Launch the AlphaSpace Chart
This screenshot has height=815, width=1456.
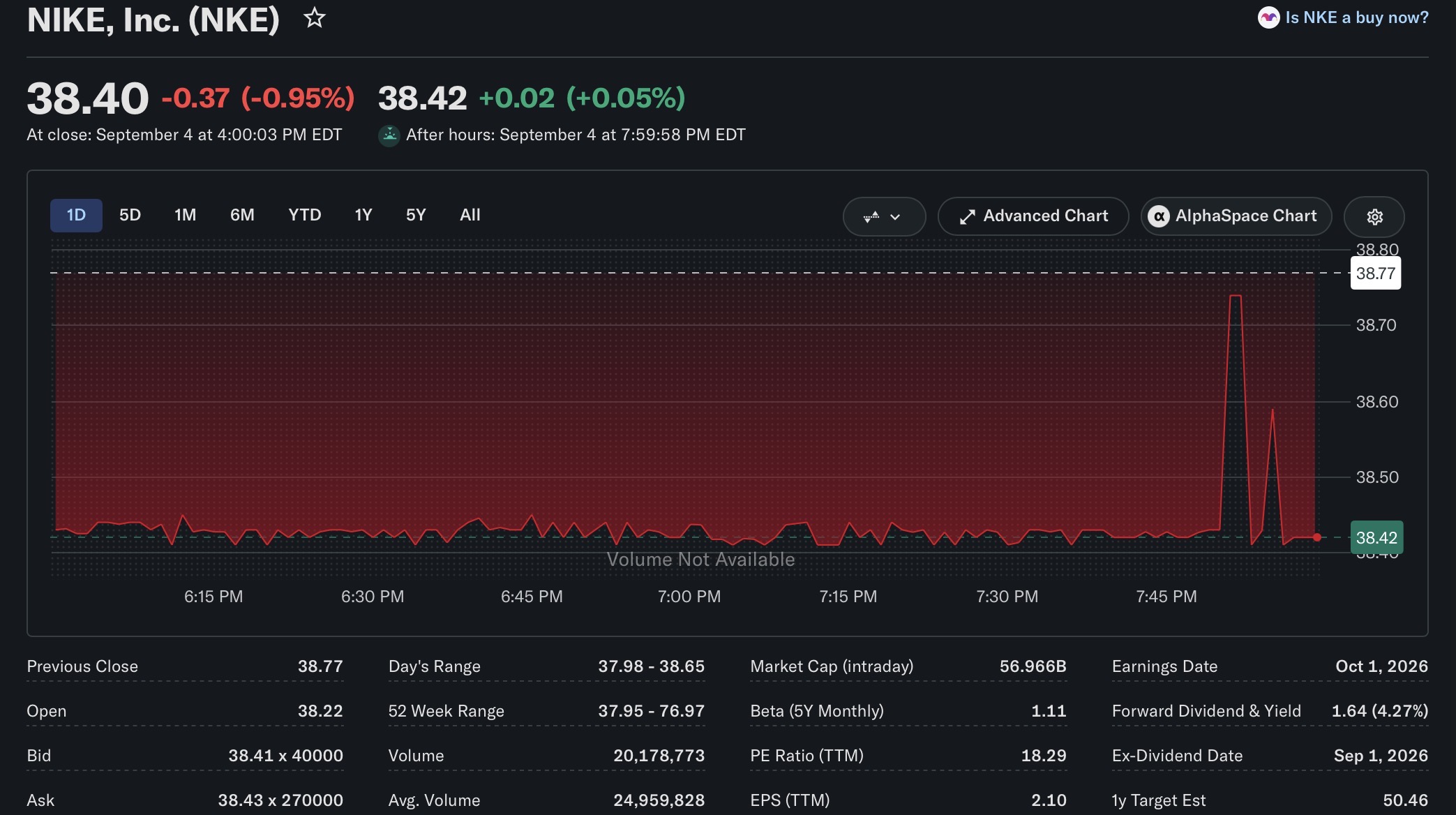click(x=1236, y=216)
